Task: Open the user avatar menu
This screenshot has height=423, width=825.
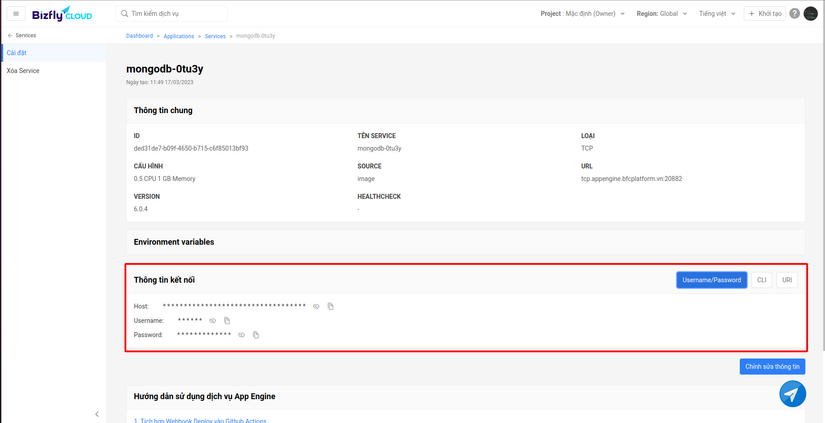Action: [x=810, y=14]
